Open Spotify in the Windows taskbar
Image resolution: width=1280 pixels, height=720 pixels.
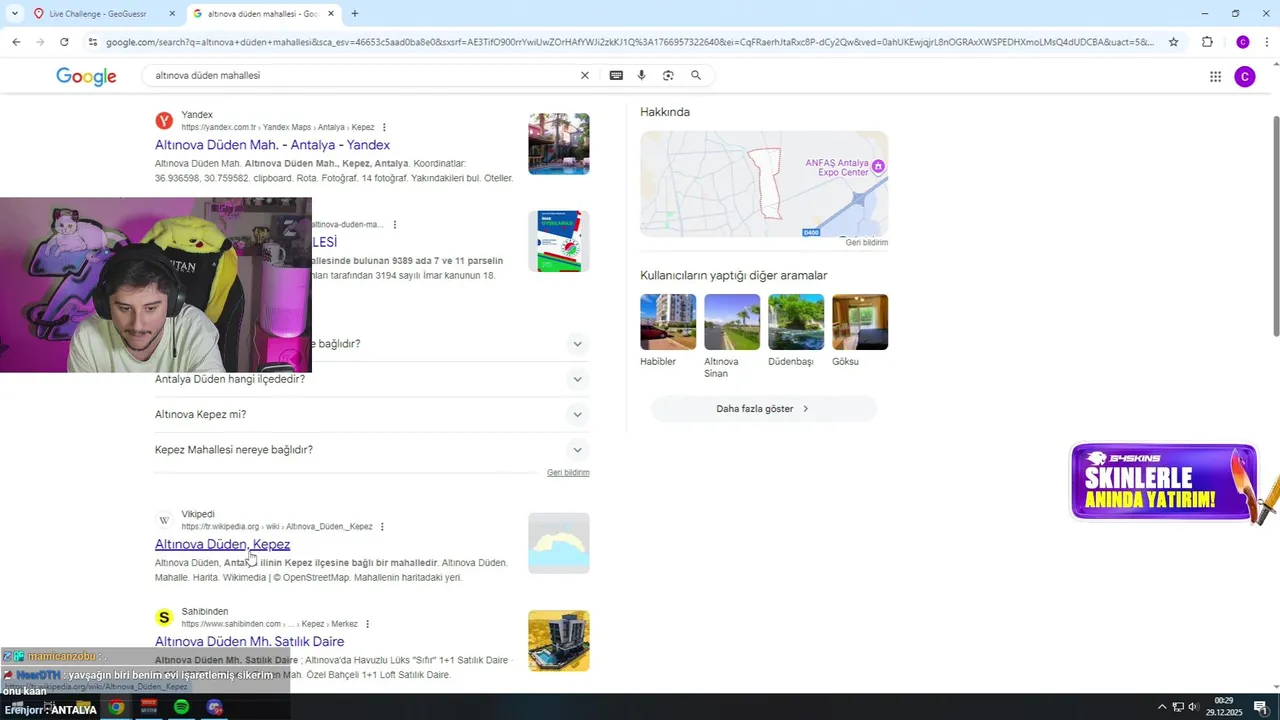coord(181,707)
